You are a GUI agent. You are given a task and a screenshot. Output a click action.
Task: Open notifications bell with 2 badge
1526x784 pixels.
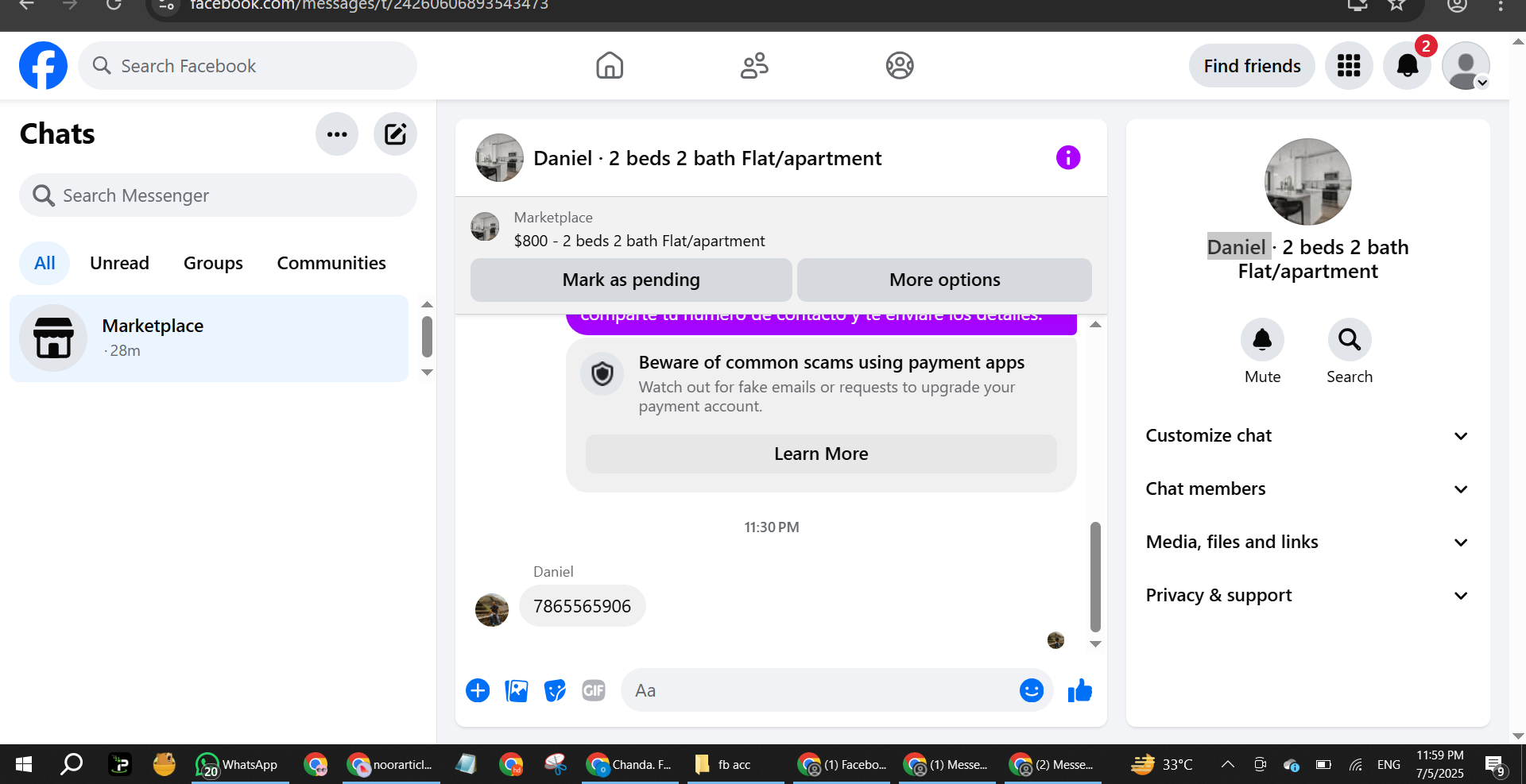coord(1408,65)
